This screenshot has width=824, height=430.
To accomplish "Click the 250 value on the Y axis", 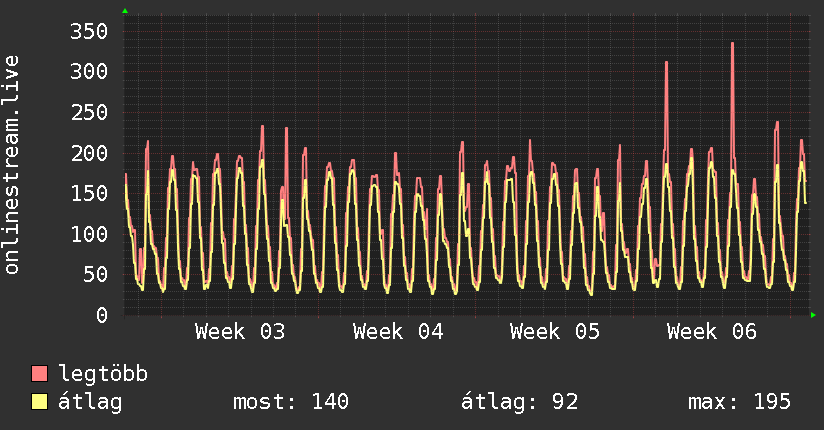I will pyautogui.click(x=89, y=112).
